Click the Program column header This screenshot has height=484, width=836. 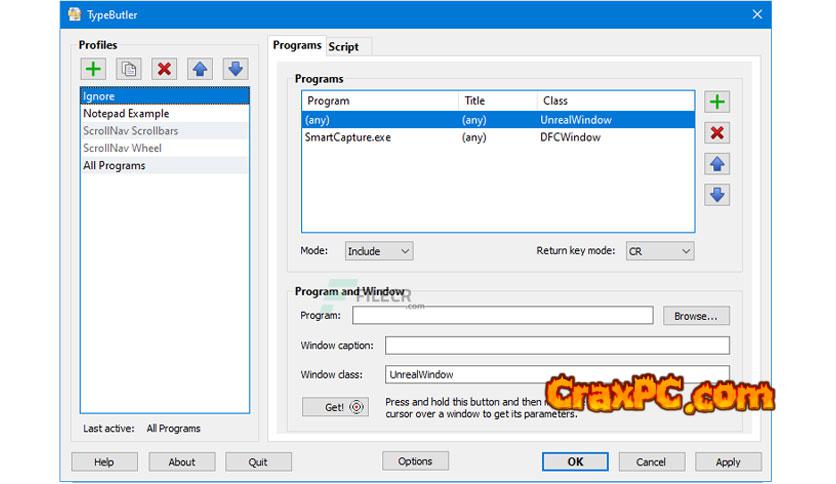point(380,101)
